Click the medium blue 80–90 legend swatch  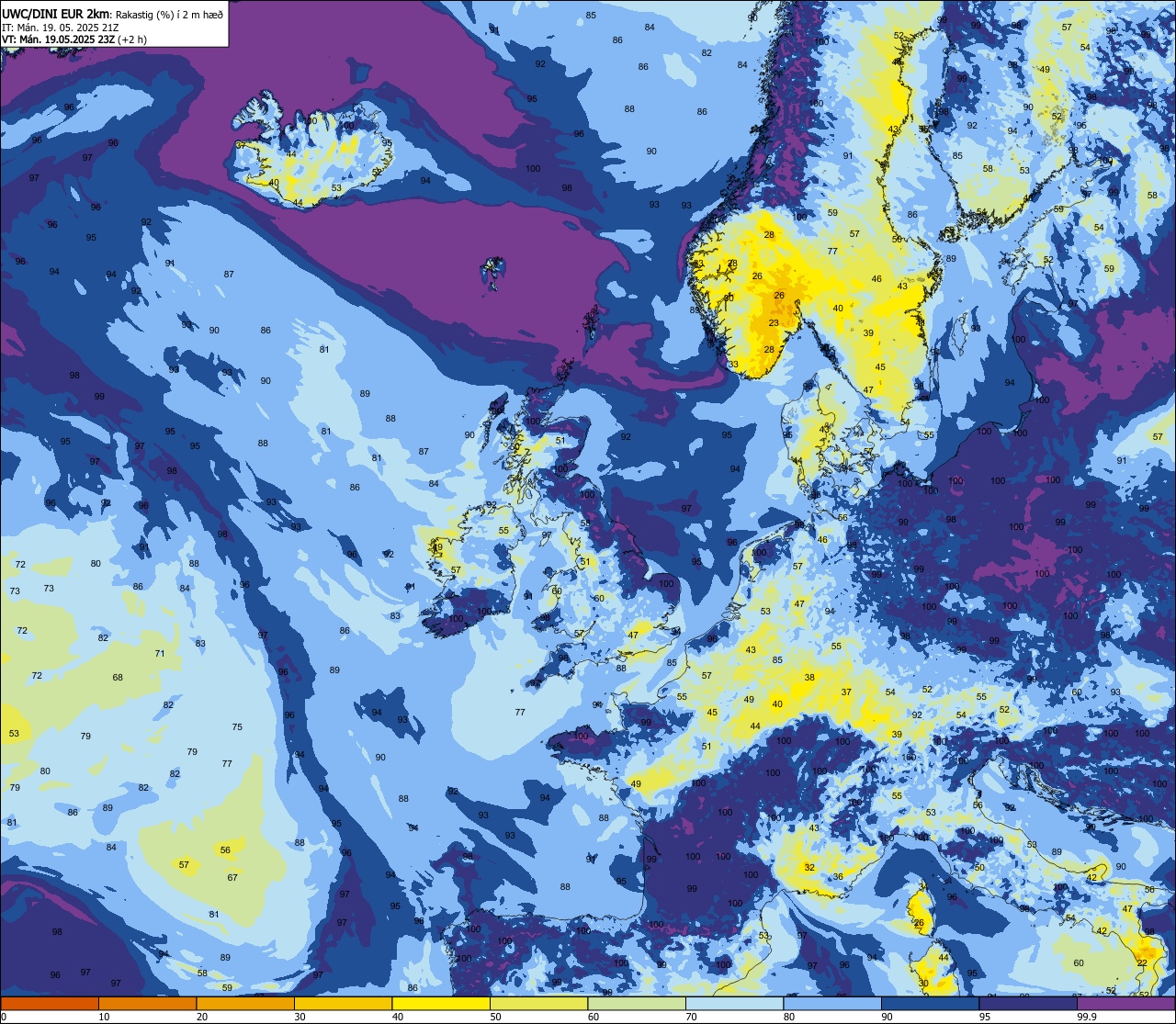832,1004
